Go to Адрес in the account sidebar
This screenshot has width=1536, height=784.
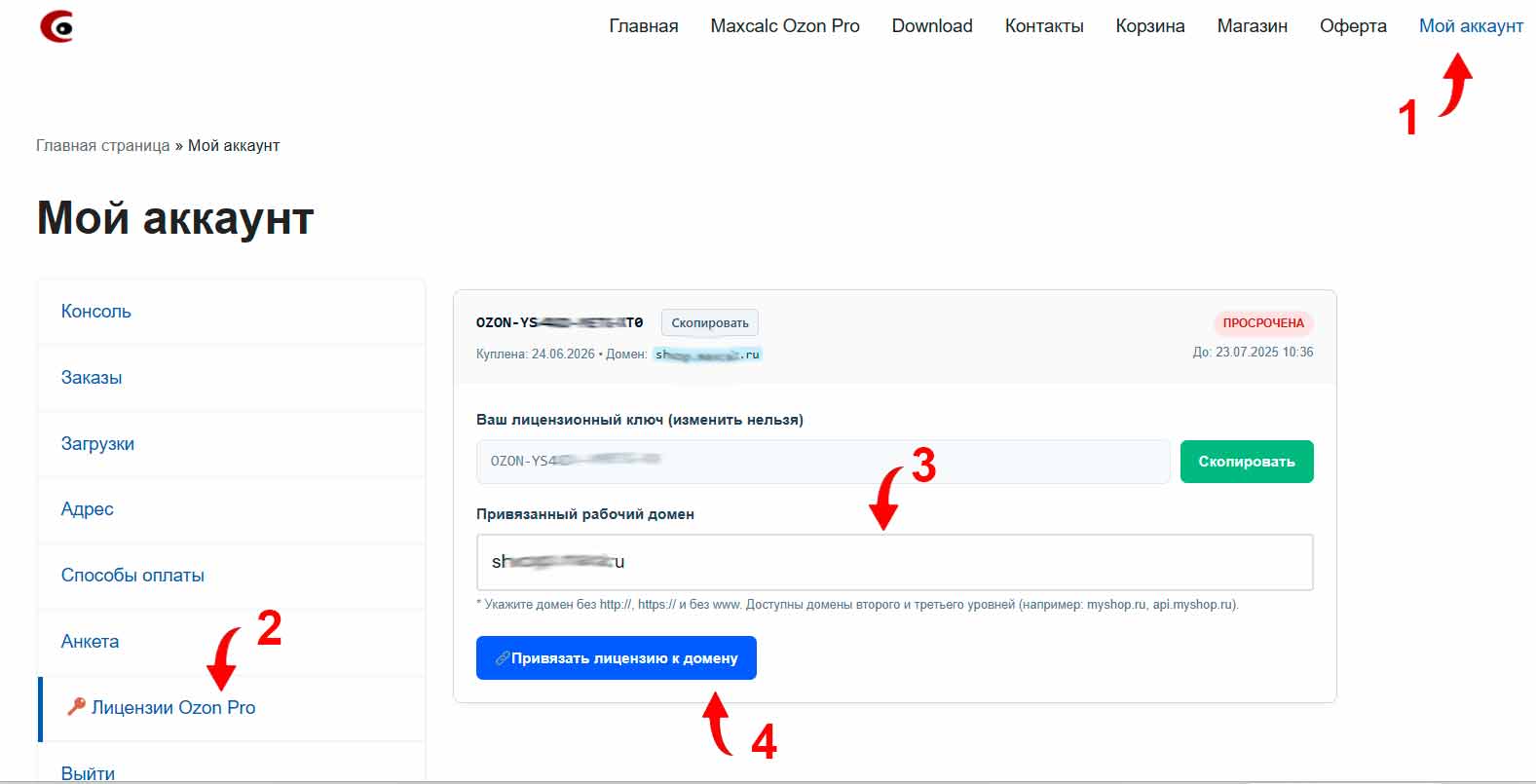pos(88,509)
